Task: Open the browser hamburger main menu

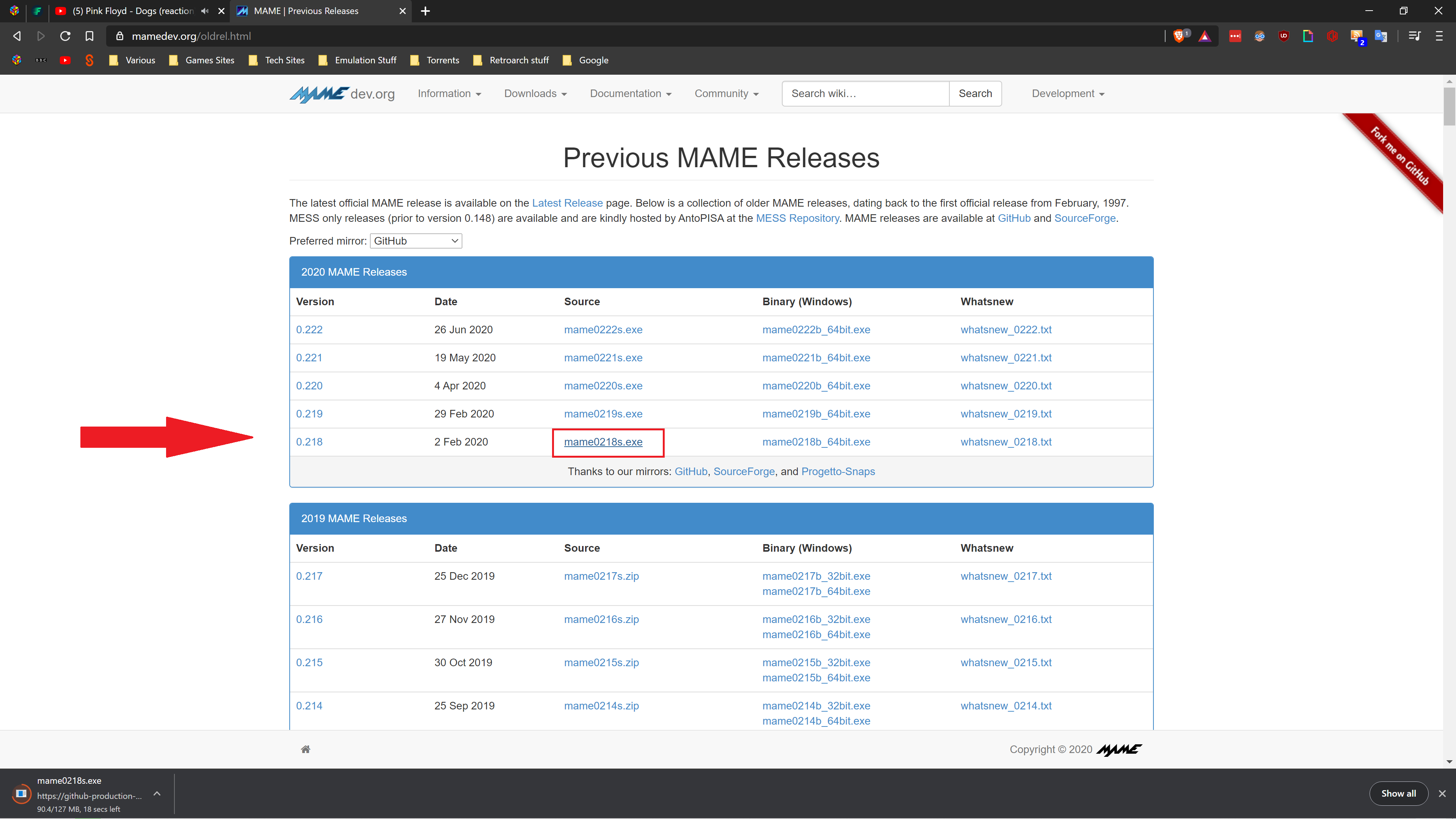Action: tap(1439, 36)
